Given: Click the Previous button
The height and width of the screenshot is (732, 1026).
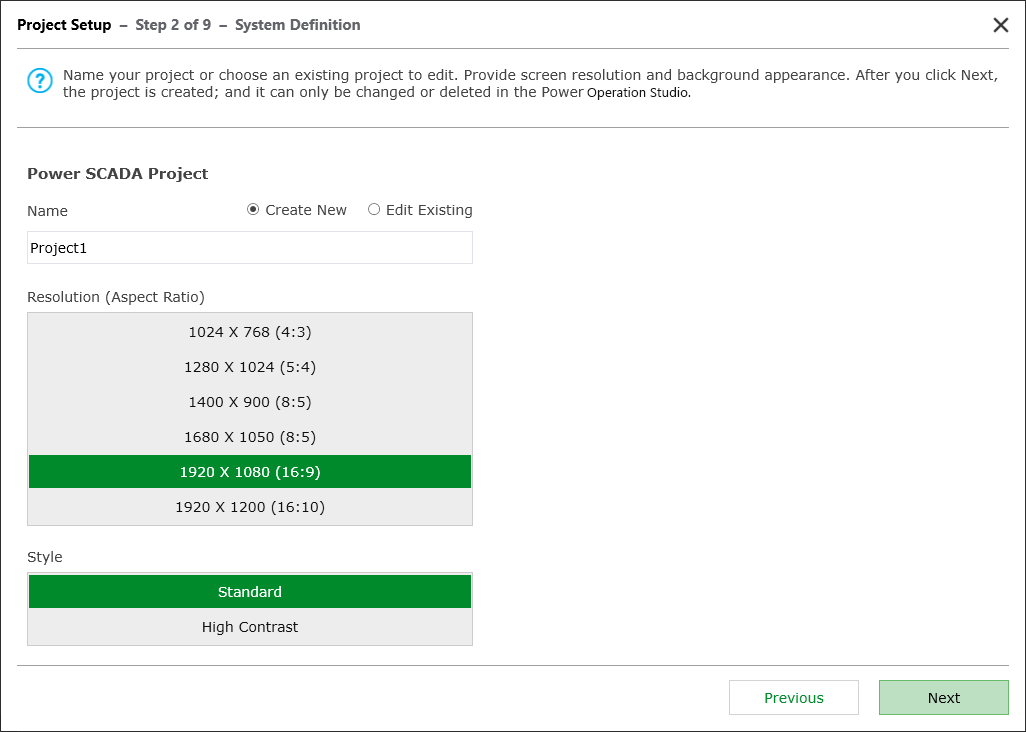Looking at the screenshot, I should [793, 697].
